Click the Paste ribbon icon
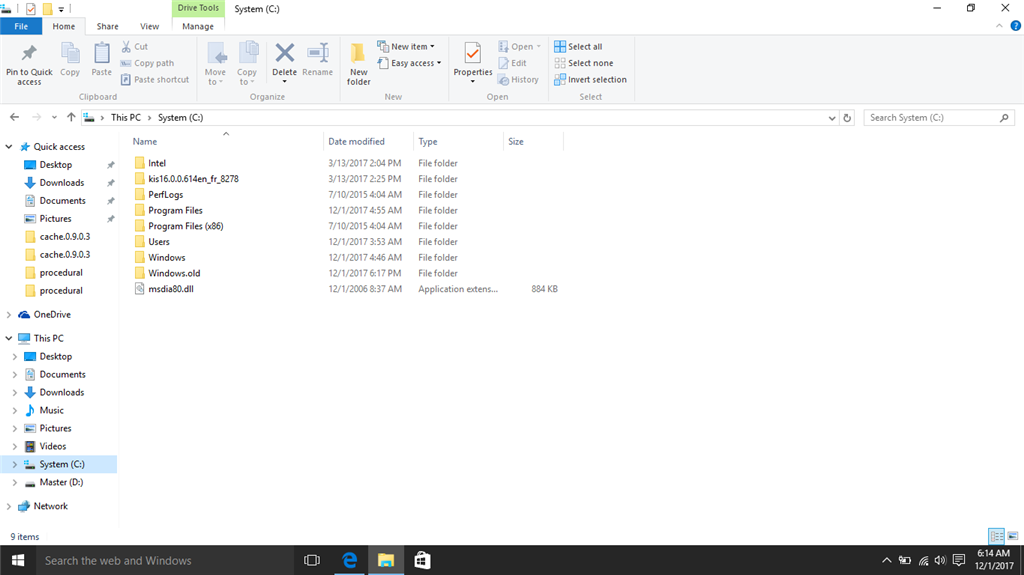 pos(101,54)
